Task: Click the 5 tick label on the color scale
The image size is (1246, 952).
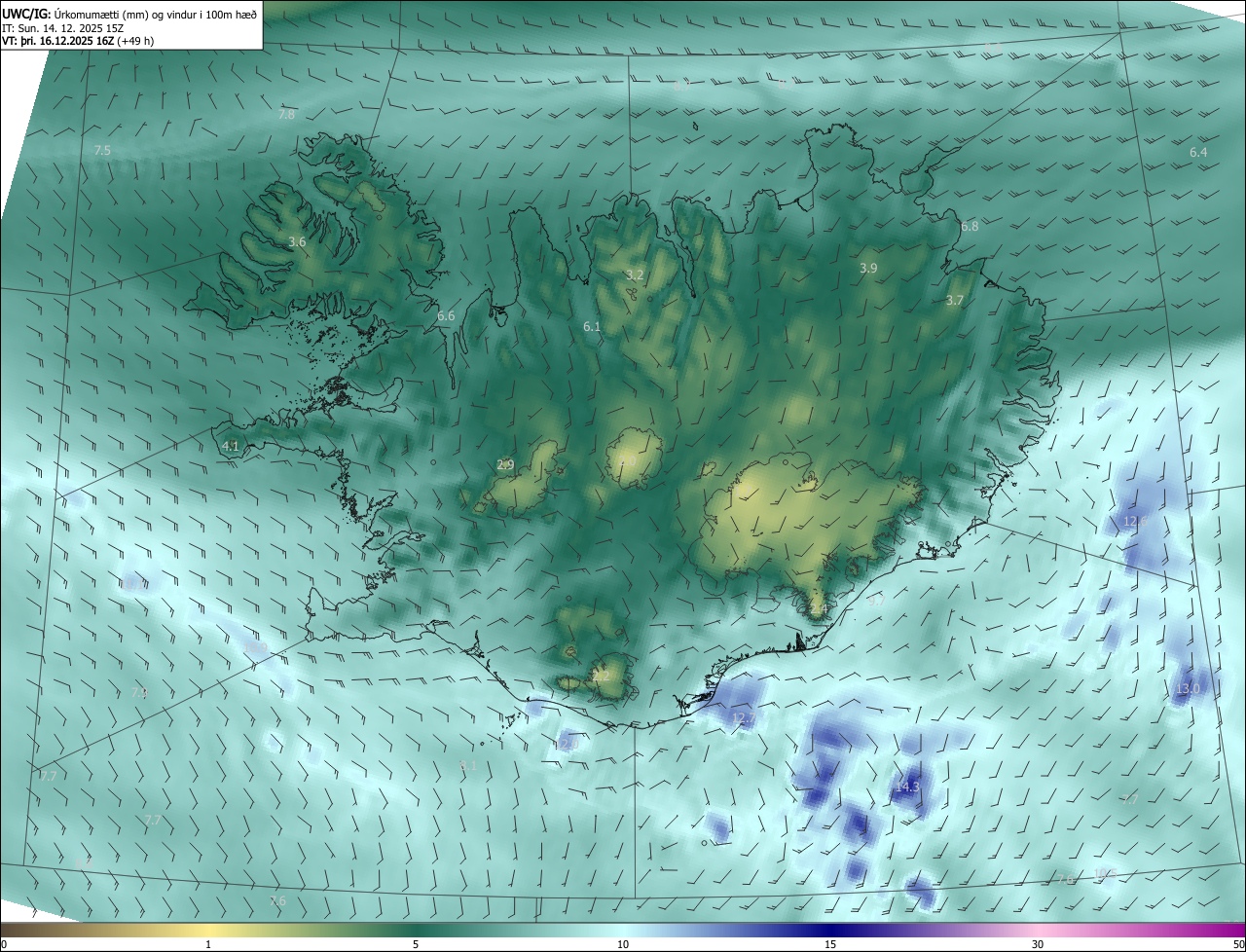Action: [416, 944]
